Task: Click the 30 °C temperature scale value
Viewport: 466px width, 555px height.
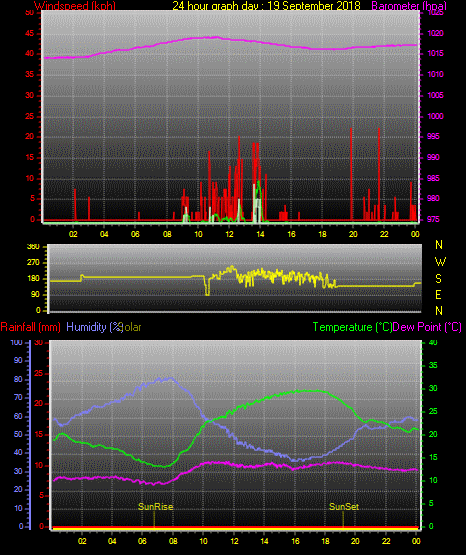Action: [x=433, y=389]
